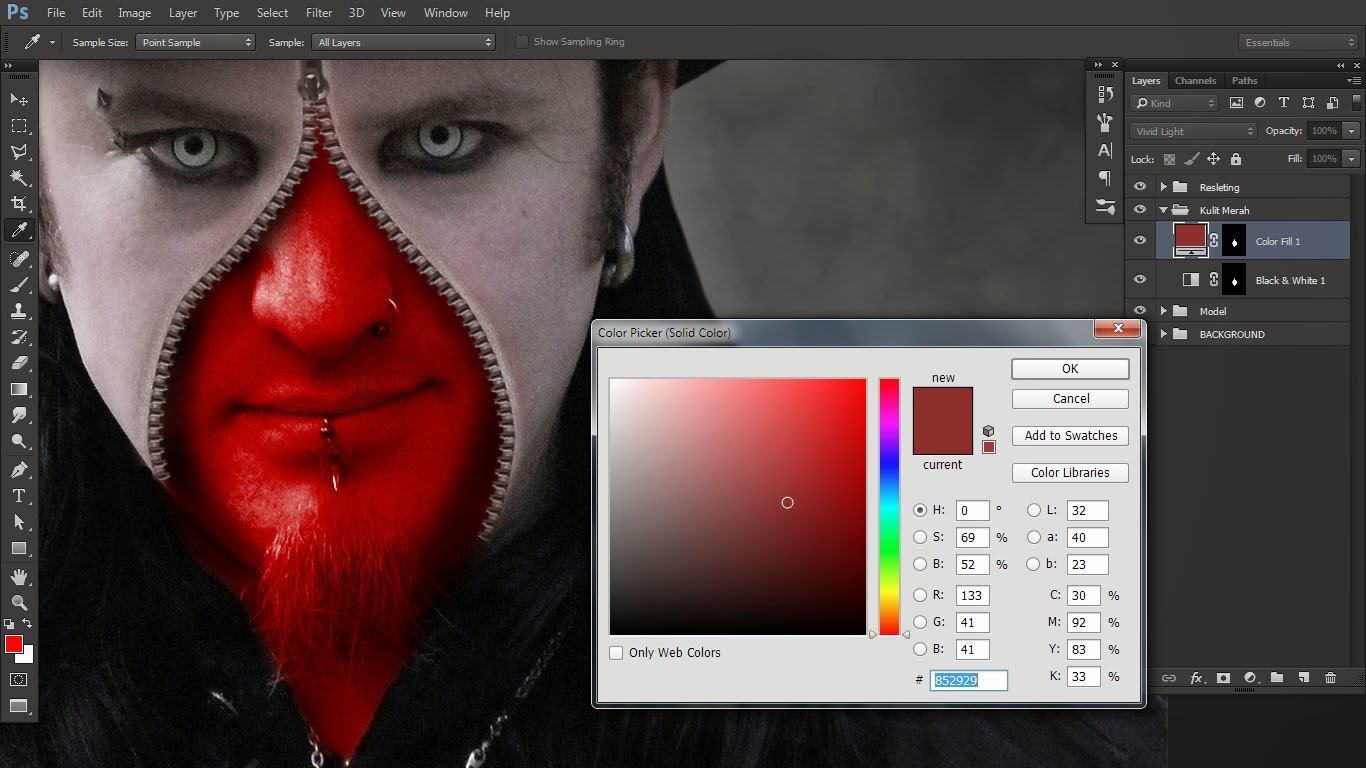Open the Sample Size dropdown
Screen dimensions: 1366x768
pyautogui.click(x=196, y=42)
